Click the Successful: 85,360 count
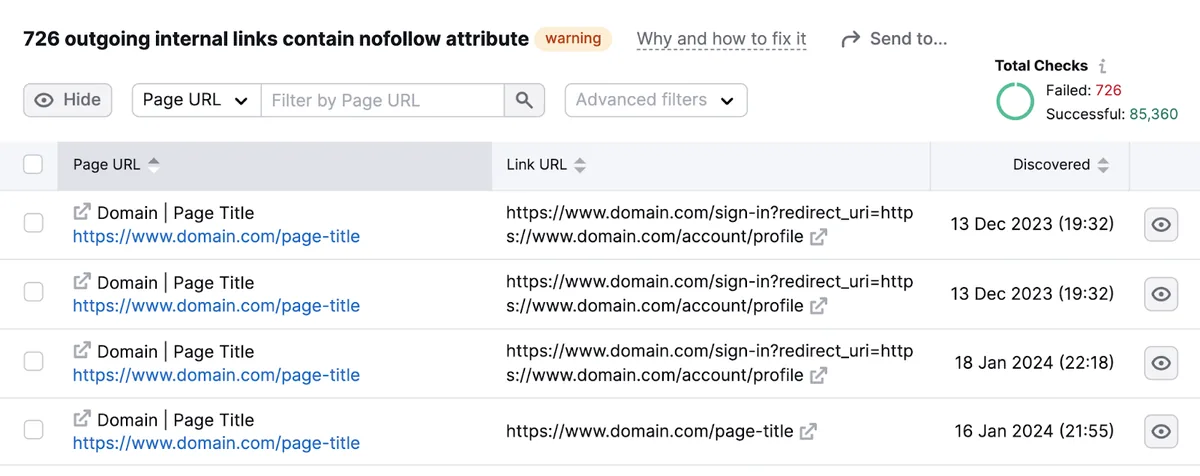The height and width of the screenshot is (476, 1200). click(1112, 114)
